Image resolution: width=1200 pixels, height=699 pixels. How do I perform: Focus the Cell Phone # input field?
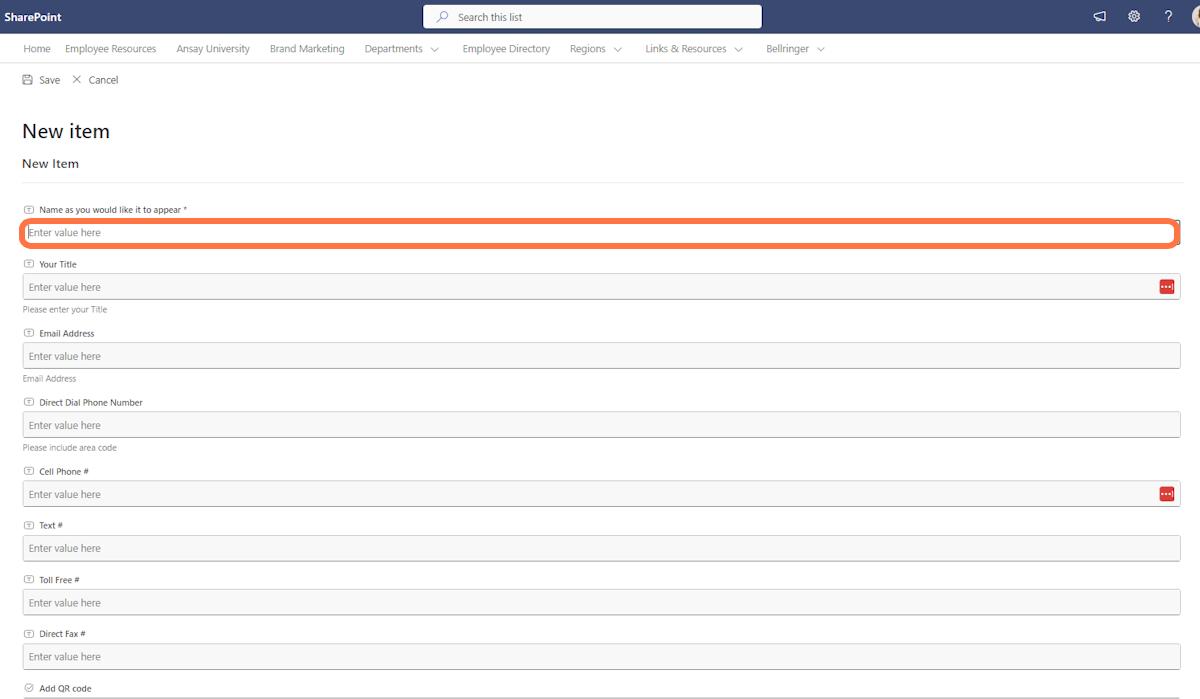pyautogui.click(x=601, y=494)
